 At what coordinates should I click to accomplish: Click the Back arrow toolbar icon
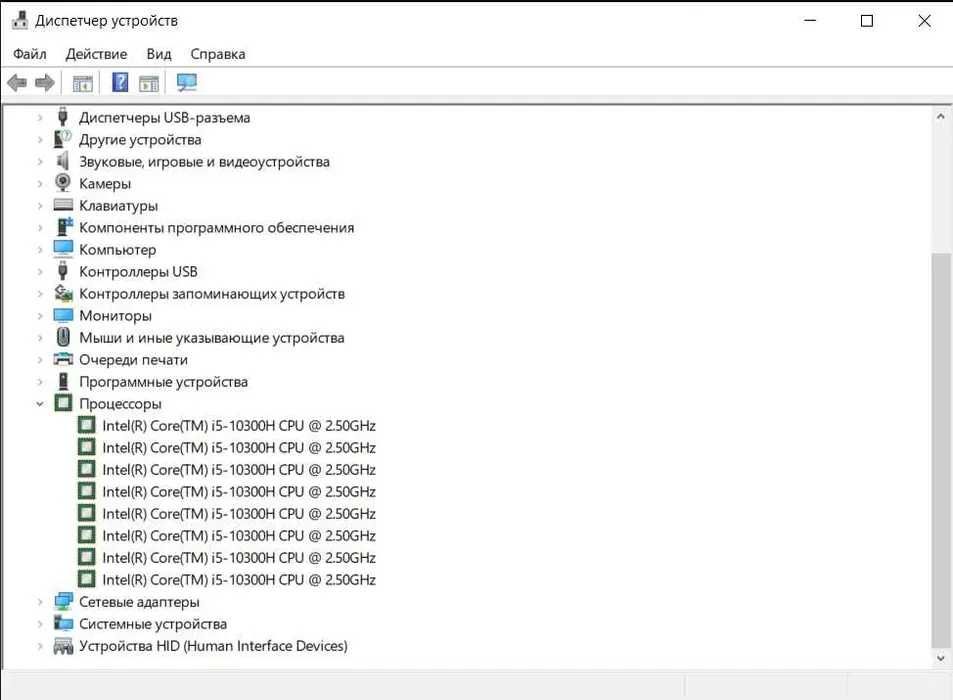click(x=17, y=82)
